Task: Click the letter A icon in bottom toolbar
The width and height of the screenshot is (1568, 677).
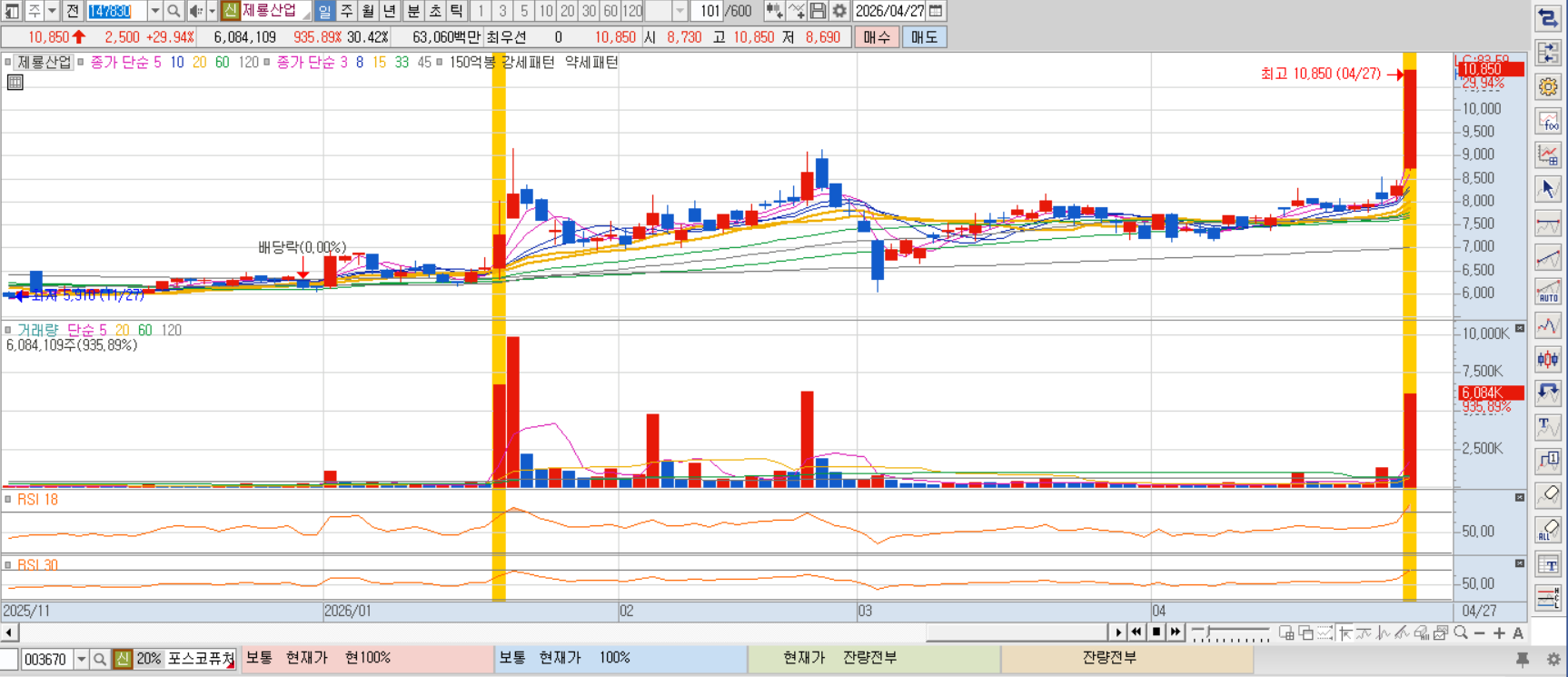Action: pos(1518,632)
